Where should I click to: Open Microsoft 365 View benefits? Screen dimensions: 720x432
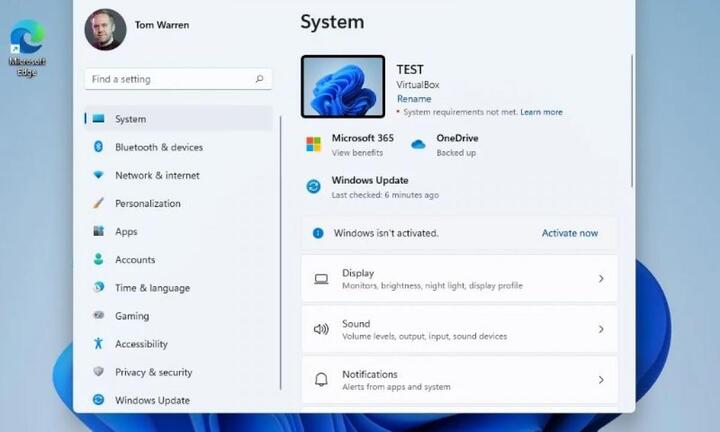click(x=363, y=145)
